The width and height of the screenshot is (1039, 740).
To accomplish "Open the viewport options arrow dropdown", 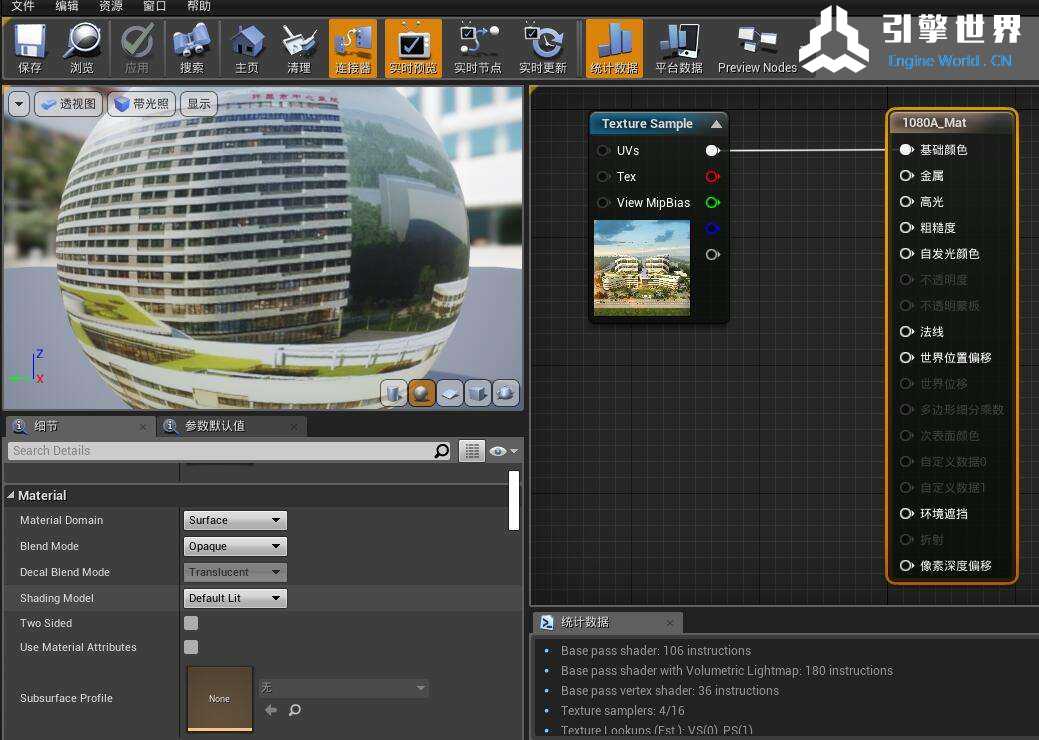I will pyautogui.click(x=19, y=104).
